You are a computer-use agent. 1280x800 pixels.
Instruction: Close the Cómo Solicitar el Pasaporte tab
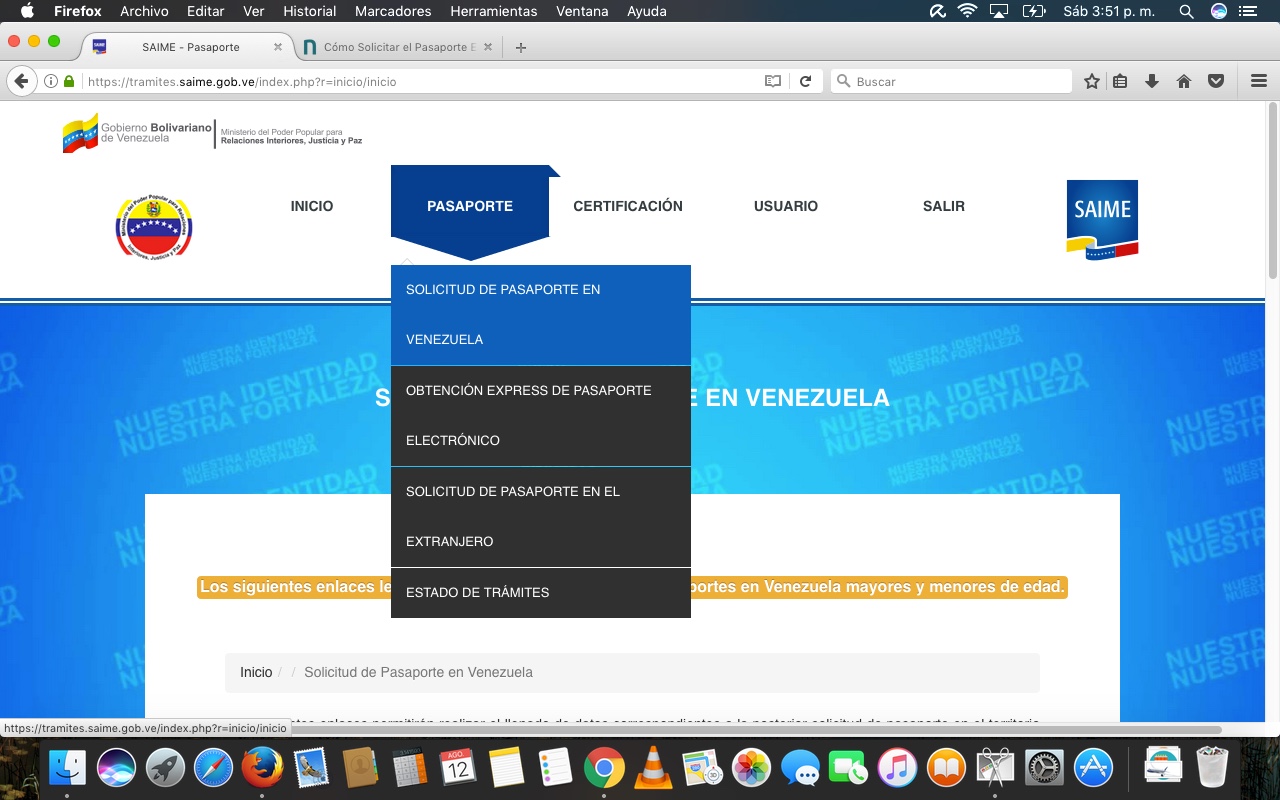(x=490, y=47)
